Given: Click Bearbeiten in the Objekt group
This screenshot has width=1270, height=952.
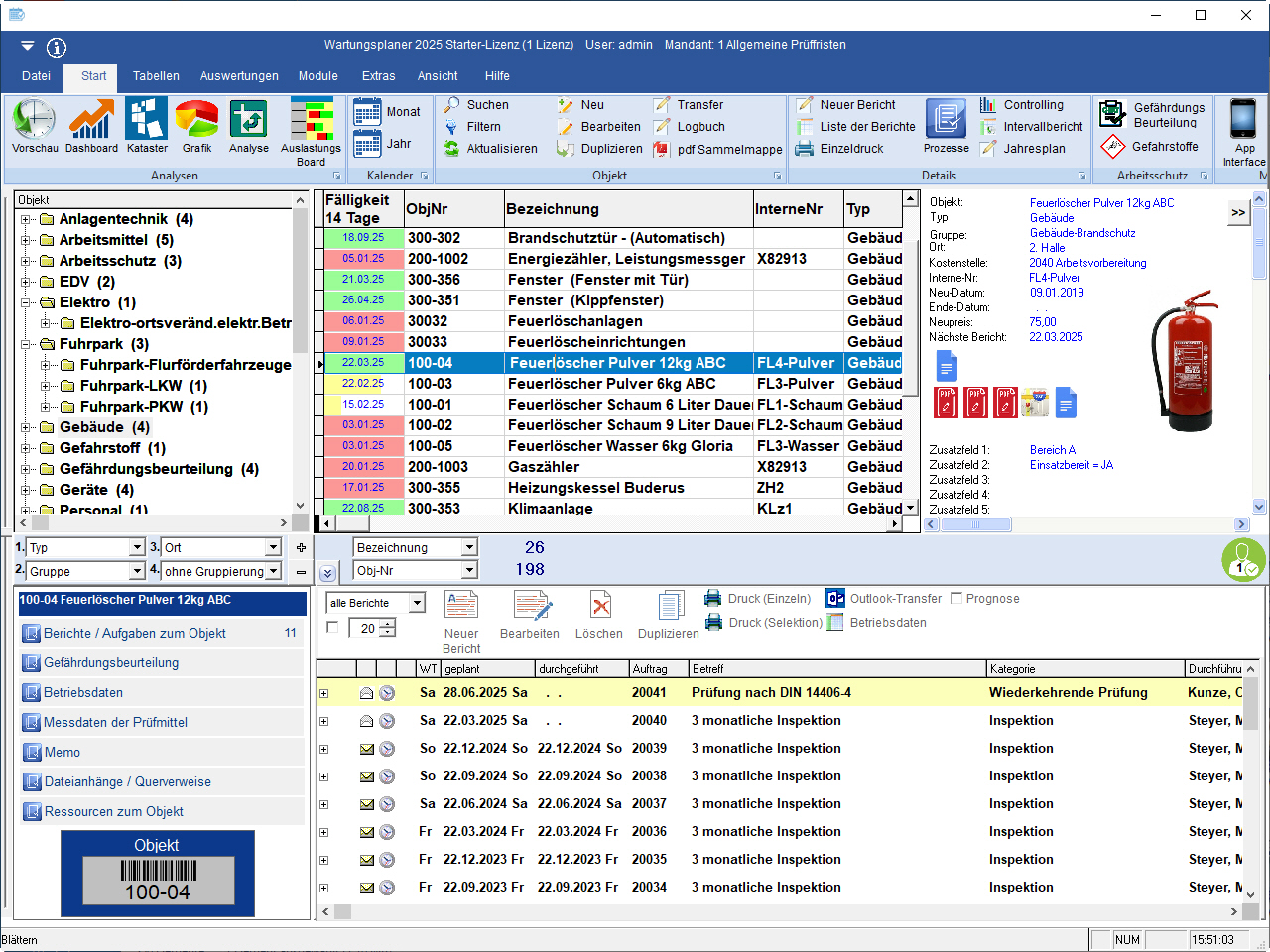Looking at the screenshot, I should [x=599, y=127].
